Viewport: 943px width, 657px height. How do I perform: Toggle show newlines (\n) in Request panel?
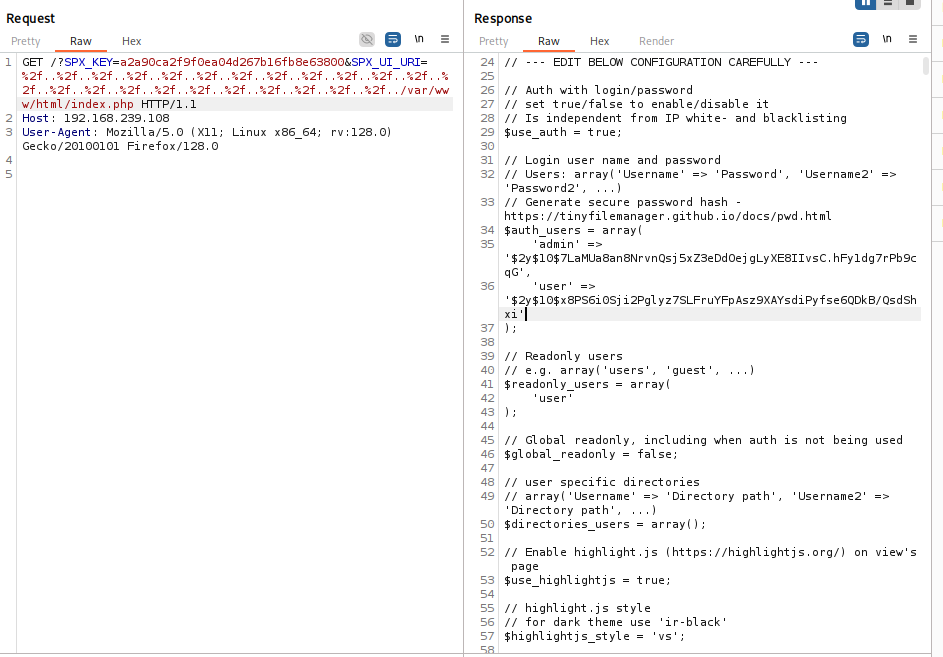coord(419,40)
